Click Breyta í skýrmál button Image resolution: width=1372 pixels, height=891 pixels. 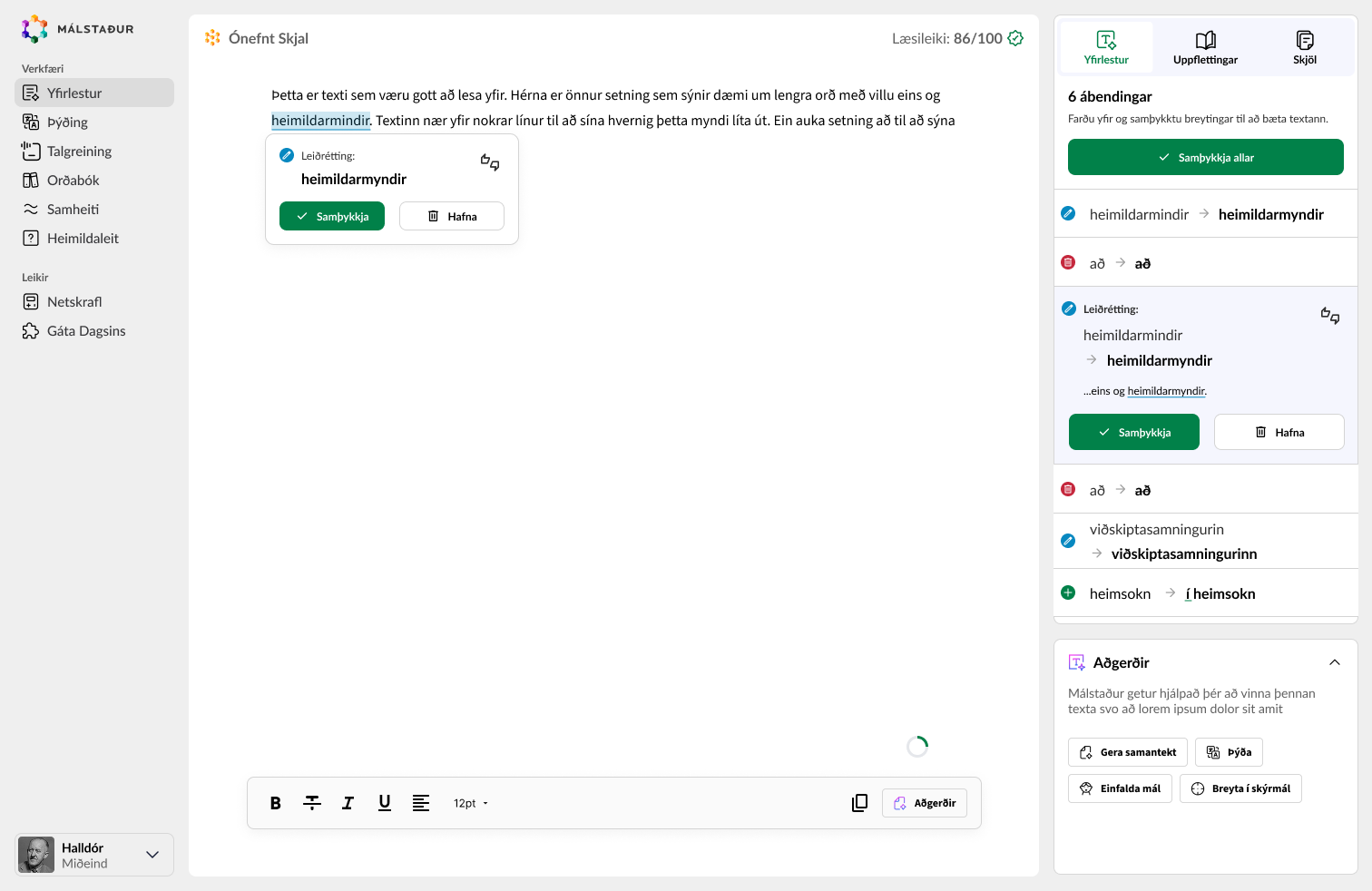pos(1241,788)
